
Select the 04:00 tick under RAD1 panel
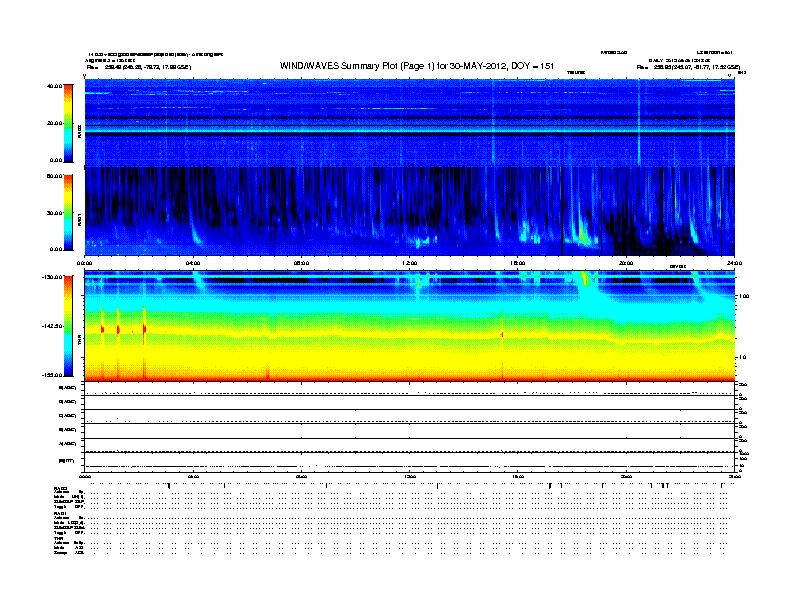click(x=193, y=263)
